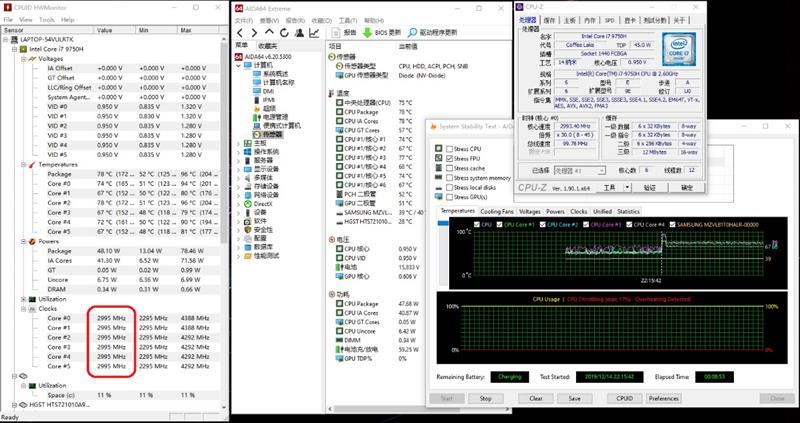Screen dimensions: 800x423
Task: Click the Intel Core i7 logo in CPU-Z
Action: (679, 49)
